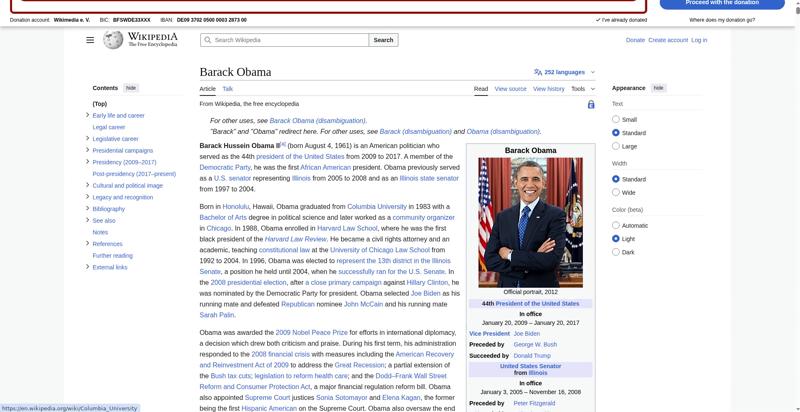
Task: Expand Presidency (2009–2017) in contents
Action: [x=88, y=162]
